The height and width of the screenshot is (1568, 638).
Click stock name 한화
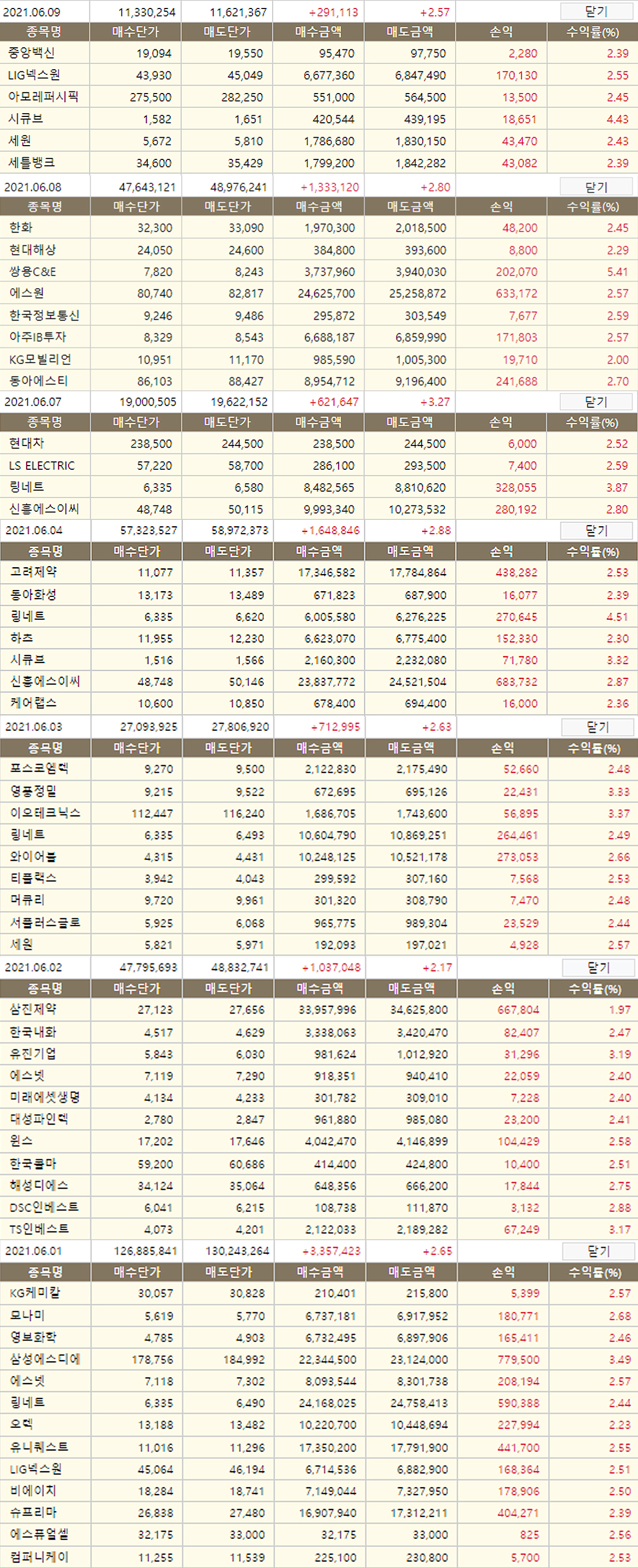tap(21, 227)
